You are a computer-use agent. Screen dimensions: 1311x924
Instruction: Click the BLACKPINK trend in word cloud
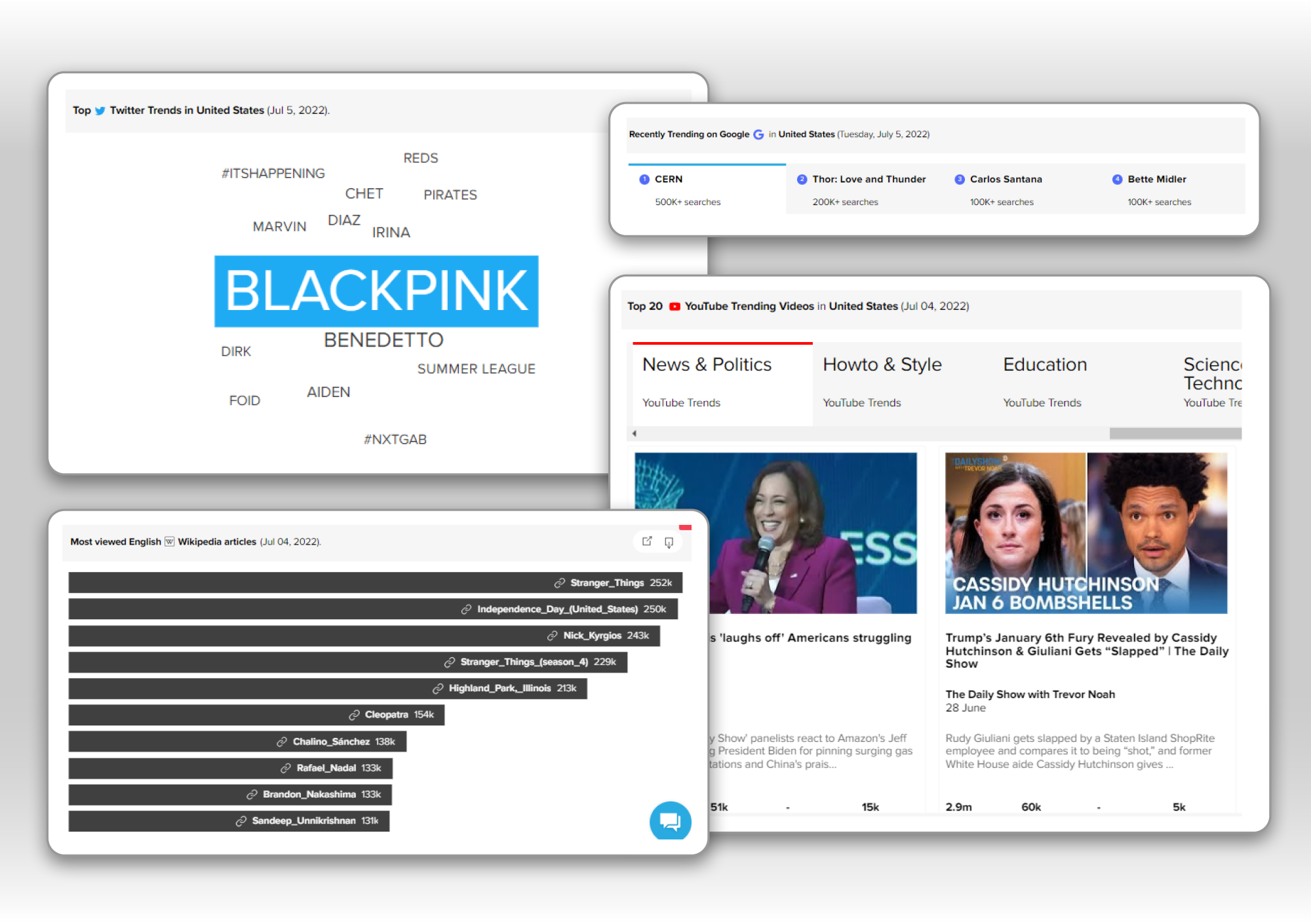[376, 291]
